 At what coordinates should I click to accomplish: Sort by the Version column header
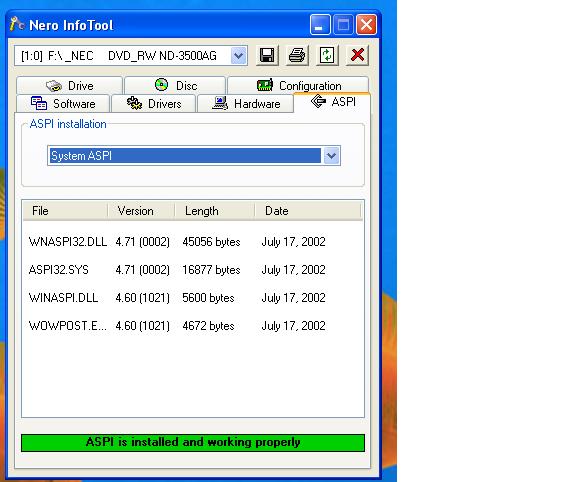141,211
